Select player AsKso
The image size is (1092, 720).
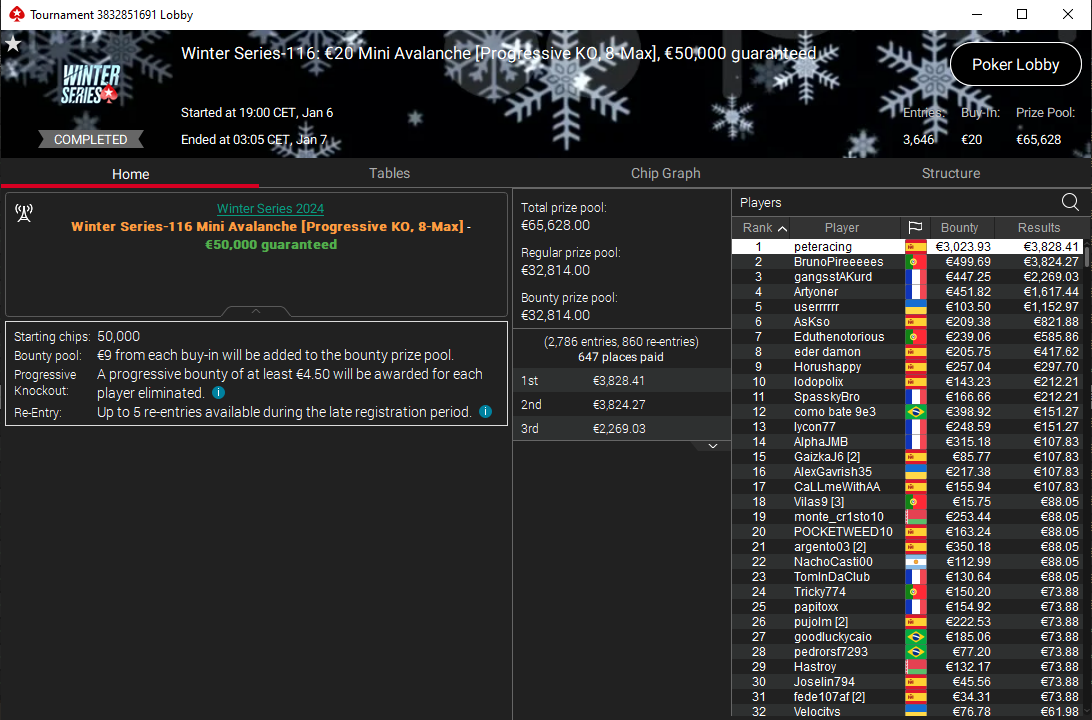pos(907,322)
